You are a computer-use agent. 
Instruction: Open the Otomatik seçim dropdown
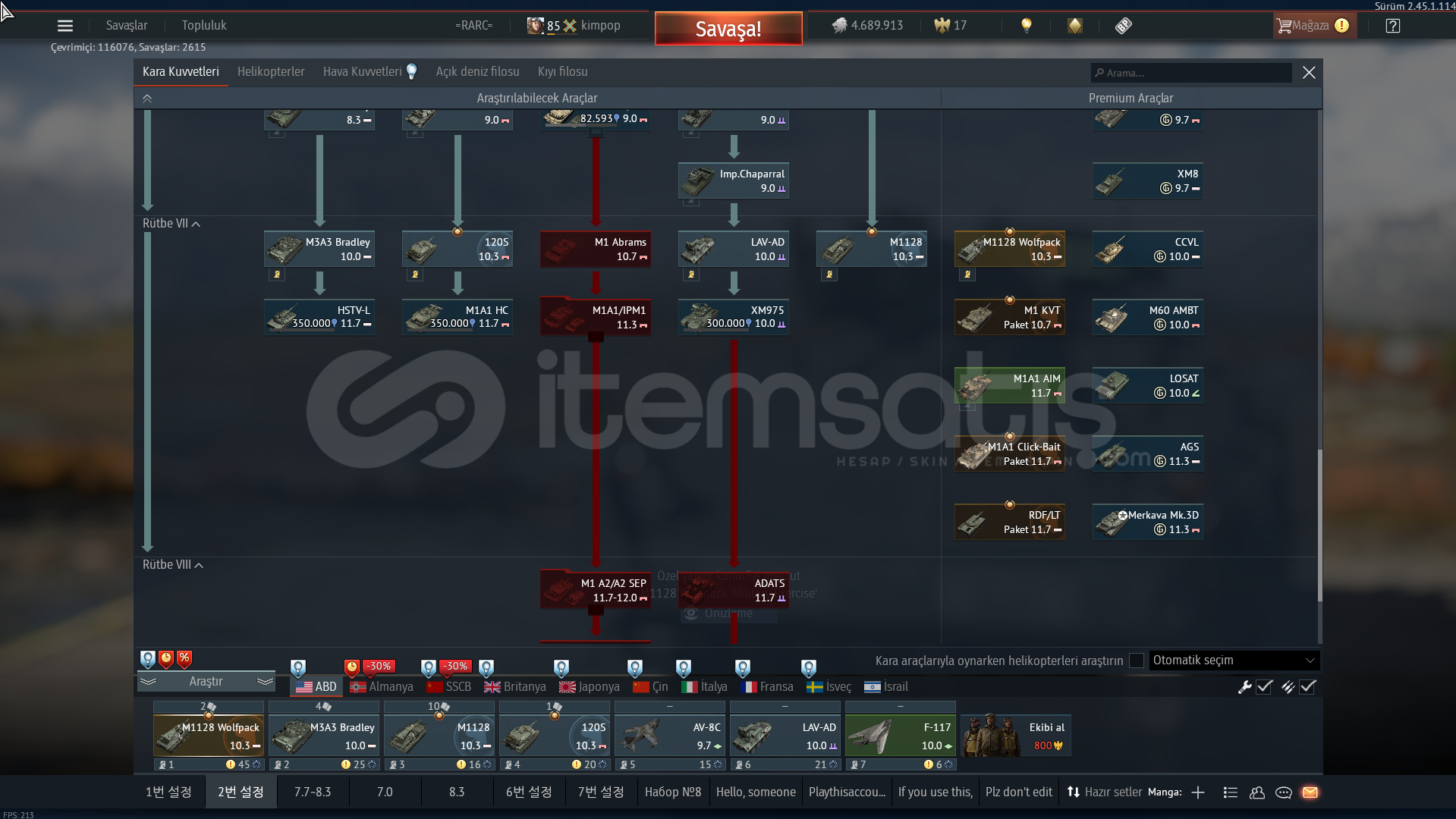click(x=1234, y=661)
